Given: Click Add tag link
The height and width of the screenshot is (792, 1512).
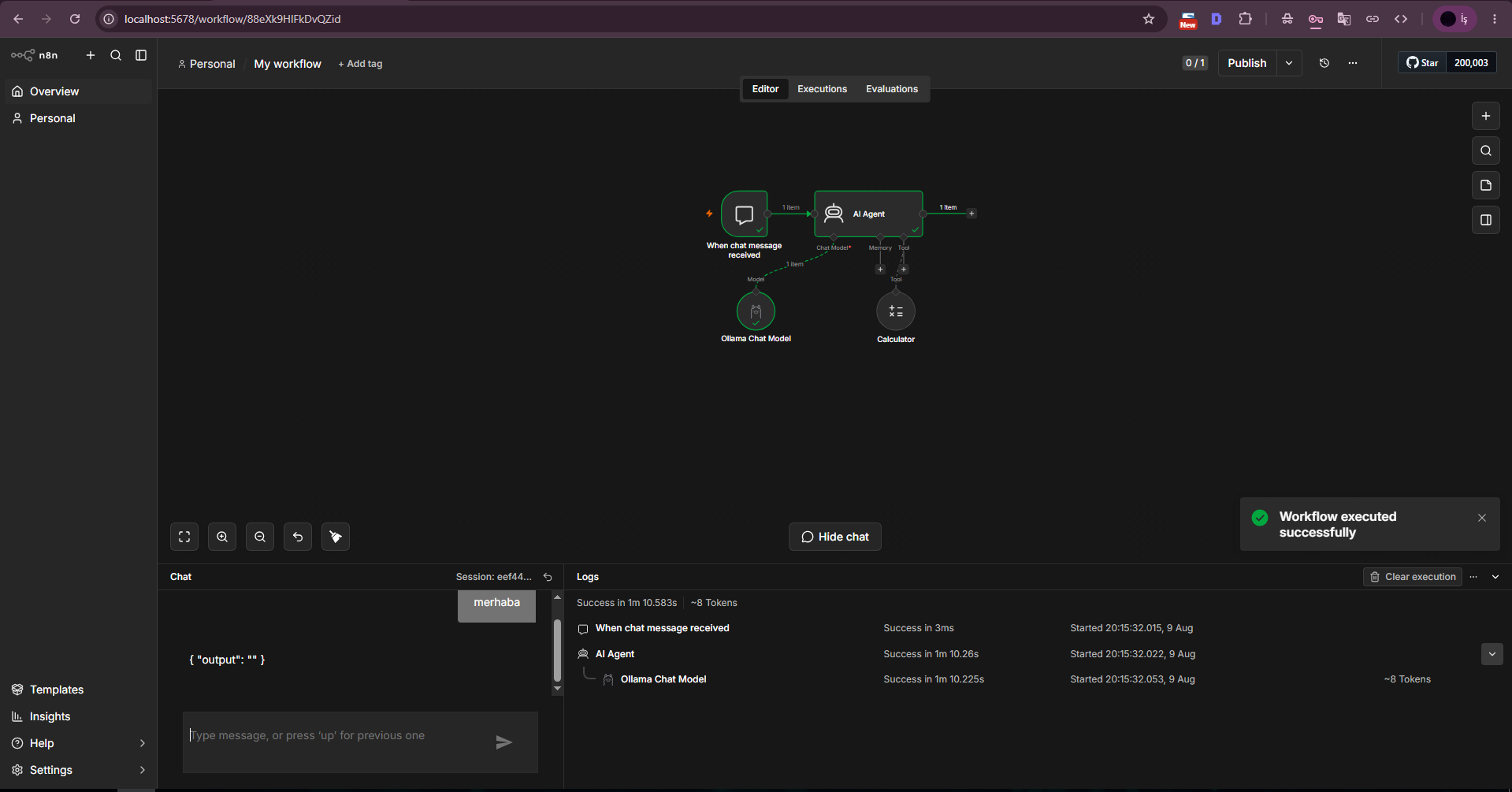Looking at the screenshot, I should pyautogui.click(x=360, y=64).
